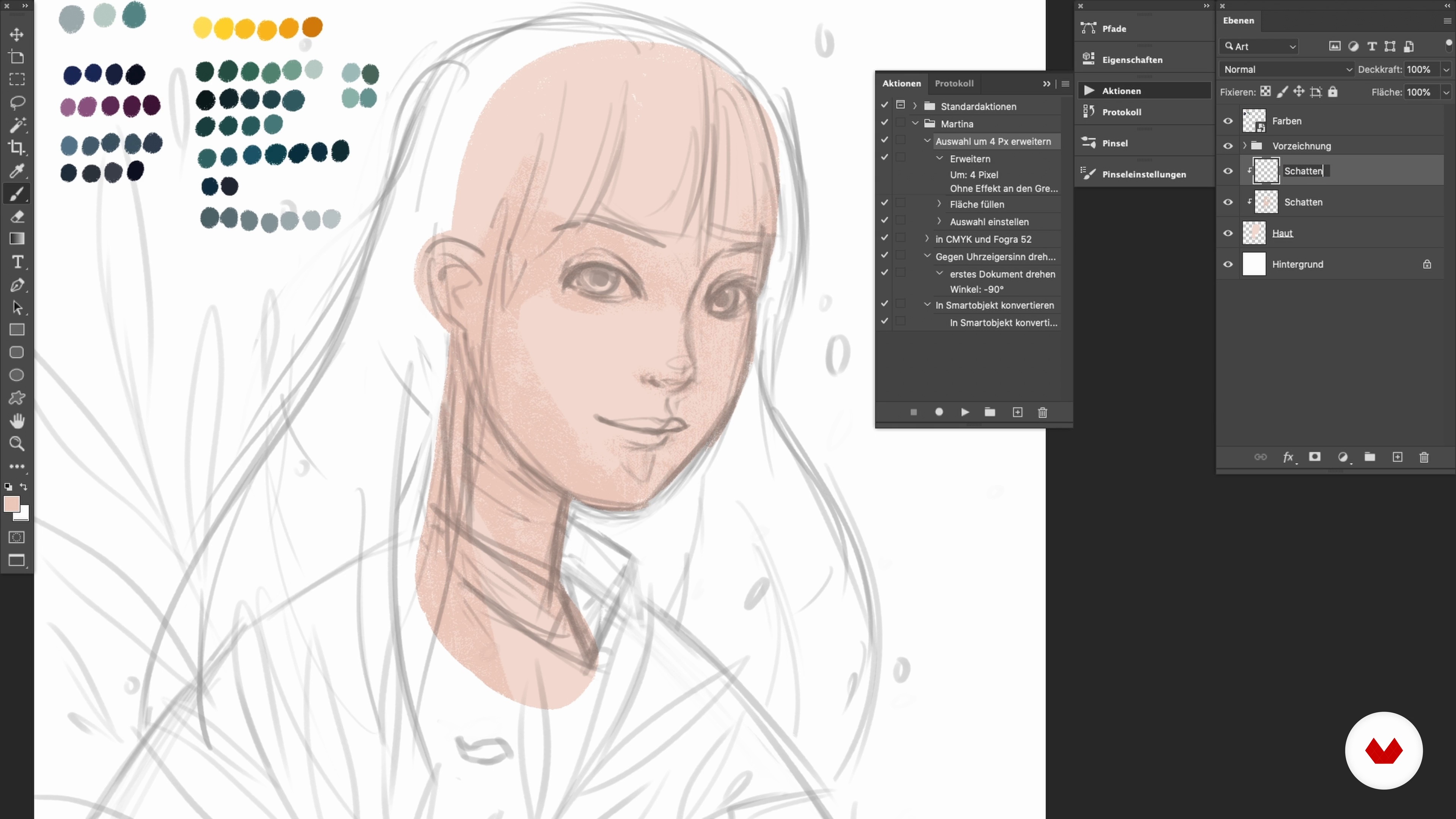The height and width of the screenshot is (819, 1456).
Task: Create a new adjustment layer
Action: pyautogui.click(x=1343, y=457)
